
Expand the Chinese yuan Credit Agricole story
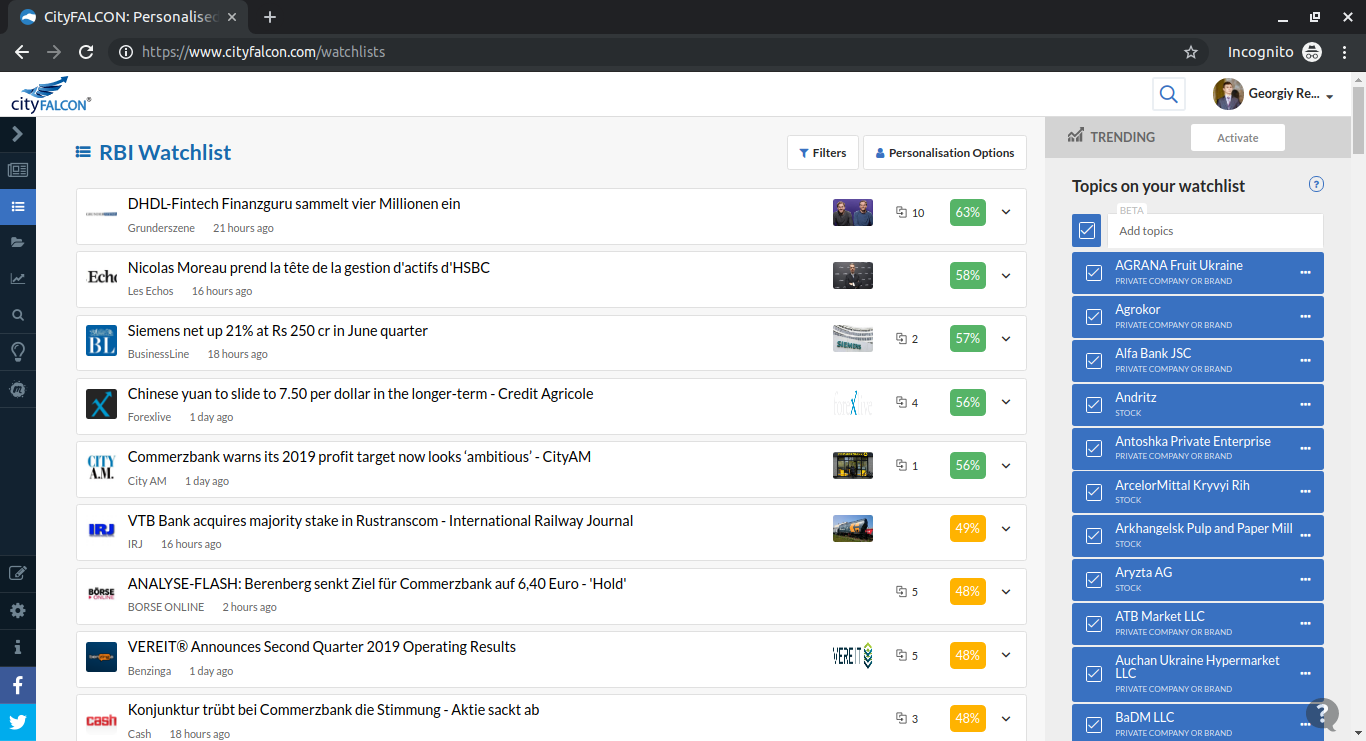(x=1006, y=402)
